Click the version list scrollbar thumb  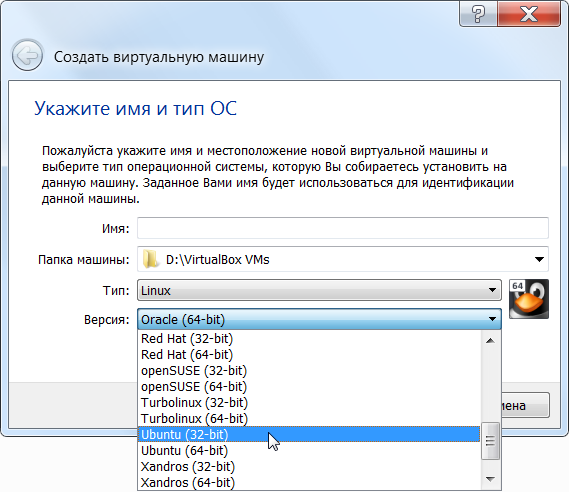coord(490,441)
